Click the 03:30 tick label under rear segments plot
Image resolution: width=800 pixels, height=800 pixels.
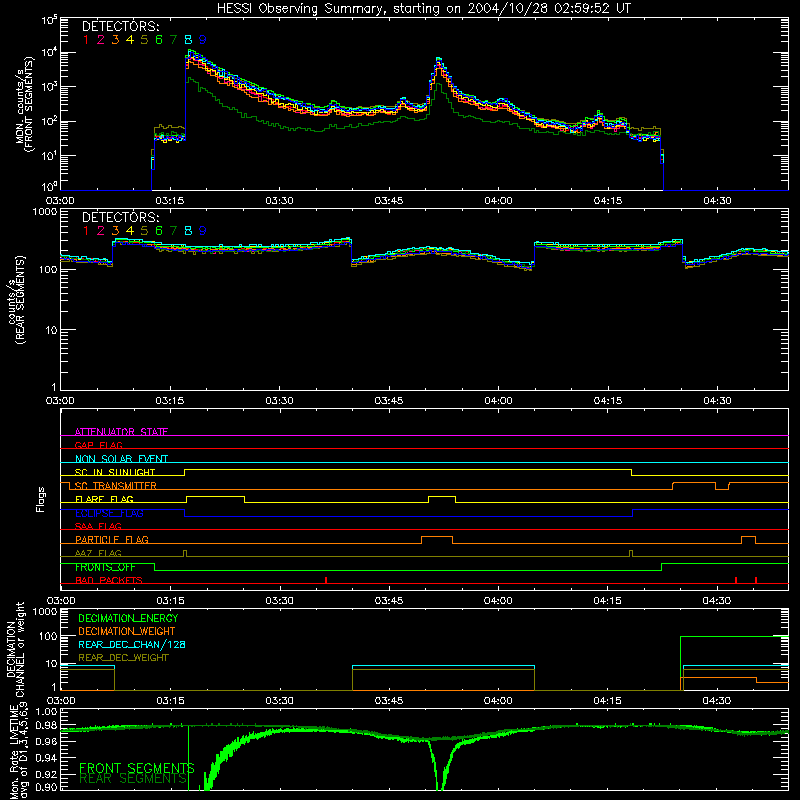tap(280, 401)
